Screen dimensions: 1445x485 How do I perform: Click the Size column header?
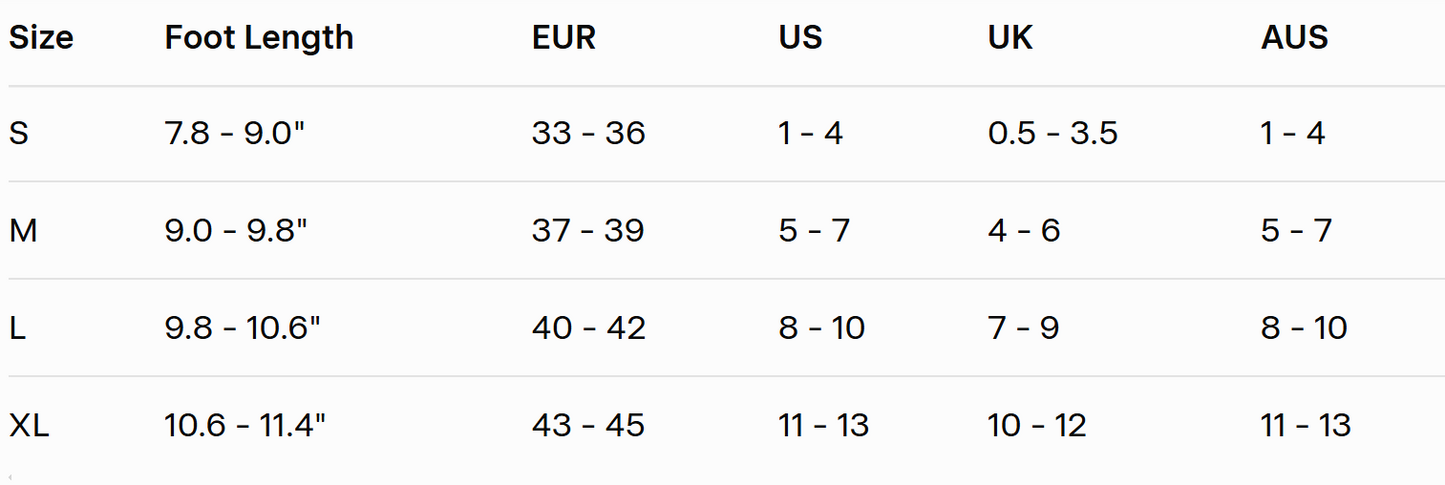point(41,38)
